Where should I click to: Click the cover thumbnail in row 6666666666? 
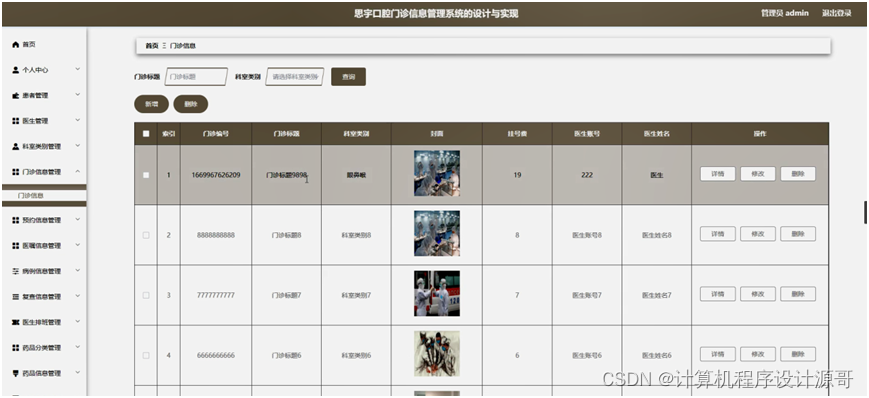[437, 354]
